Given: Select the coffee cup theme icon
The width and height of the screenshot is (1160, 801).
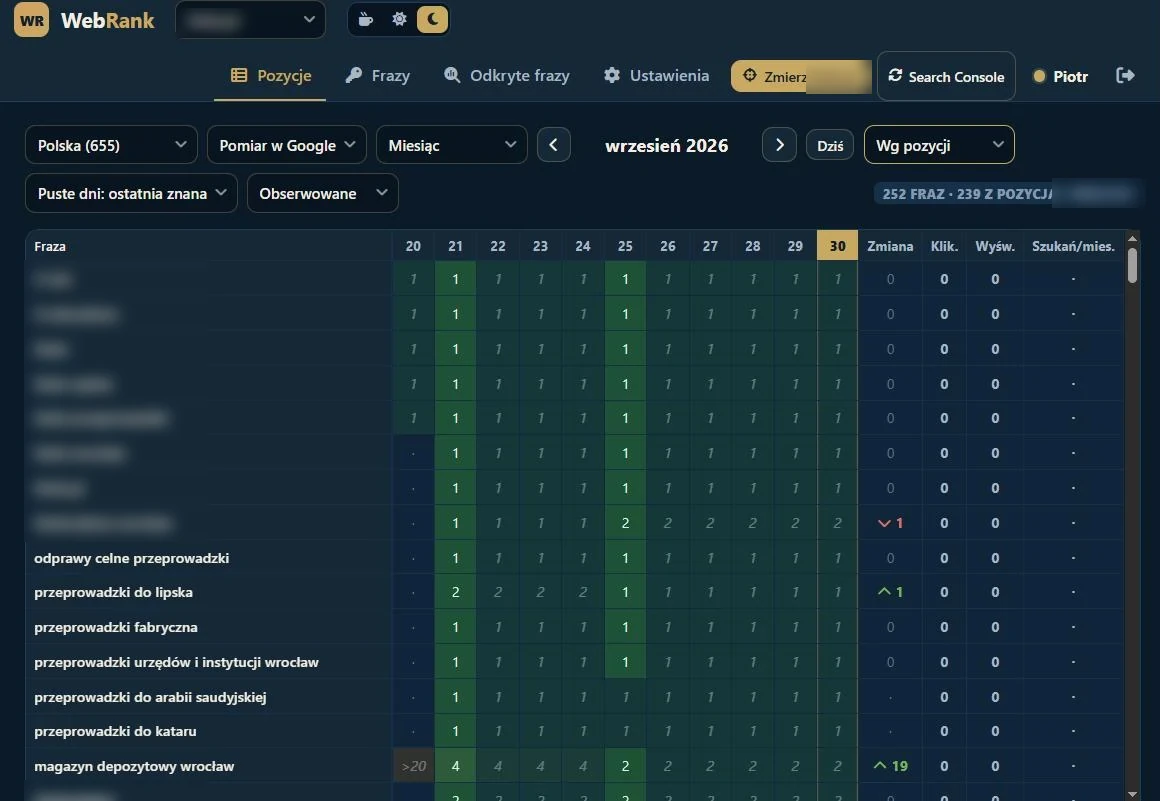Looking at the screenshot, I should tap(365, 19).
